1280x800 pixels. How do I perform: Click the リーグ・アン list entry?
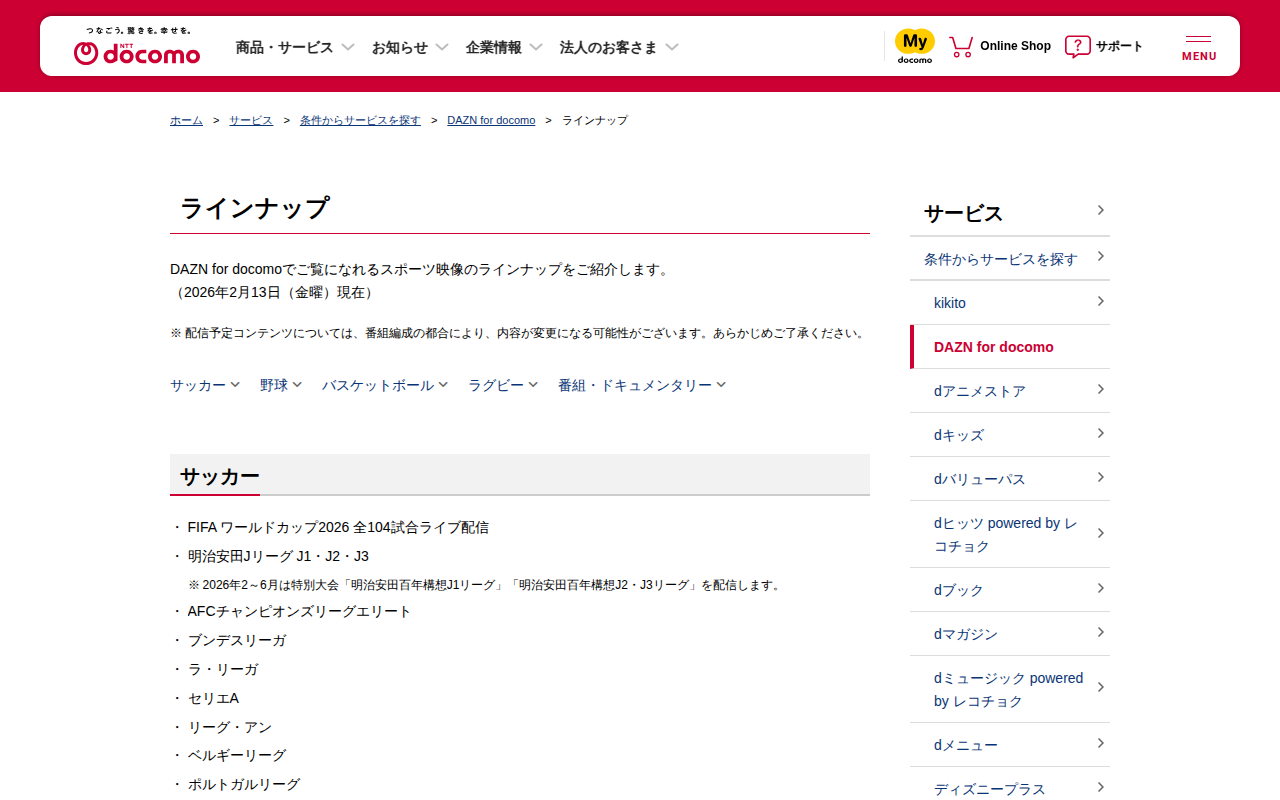click(x=230, y=727)
